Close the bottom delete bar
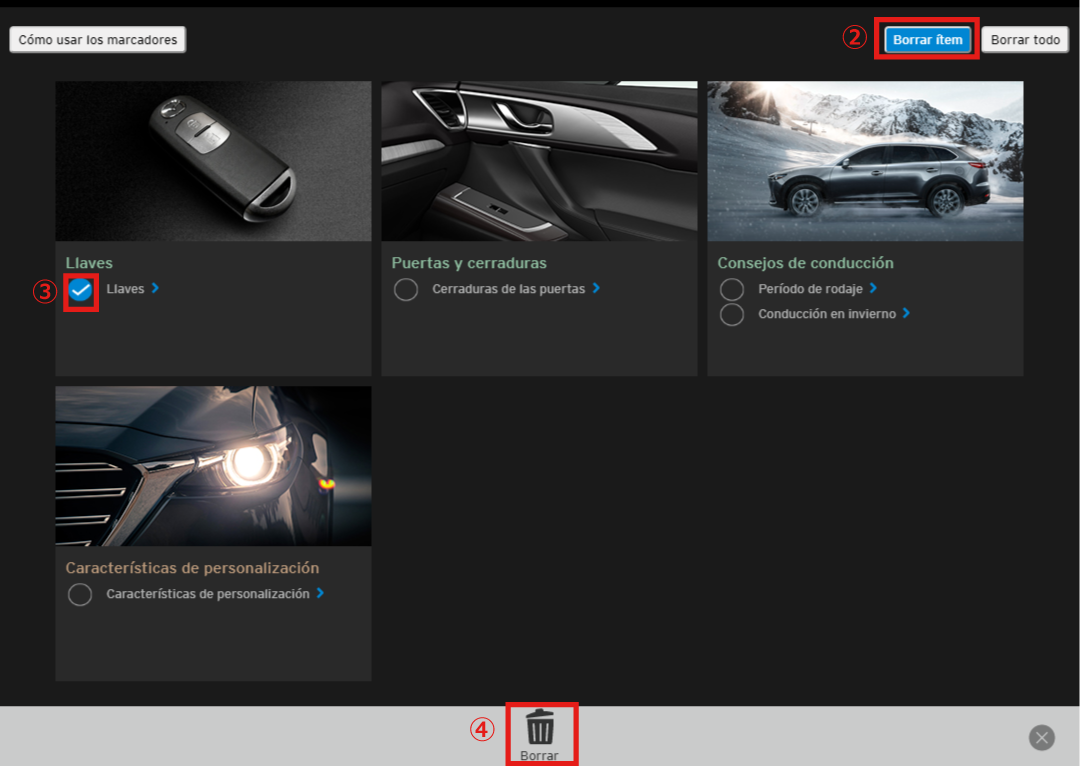The image size is (1080, 766). click(1041, 738)
